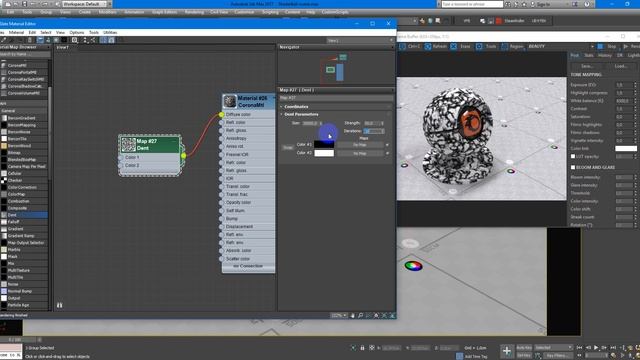Click the black Color #1 swatch
The height and width of the screenshot is (360, 640).
[x=324, y=144]
